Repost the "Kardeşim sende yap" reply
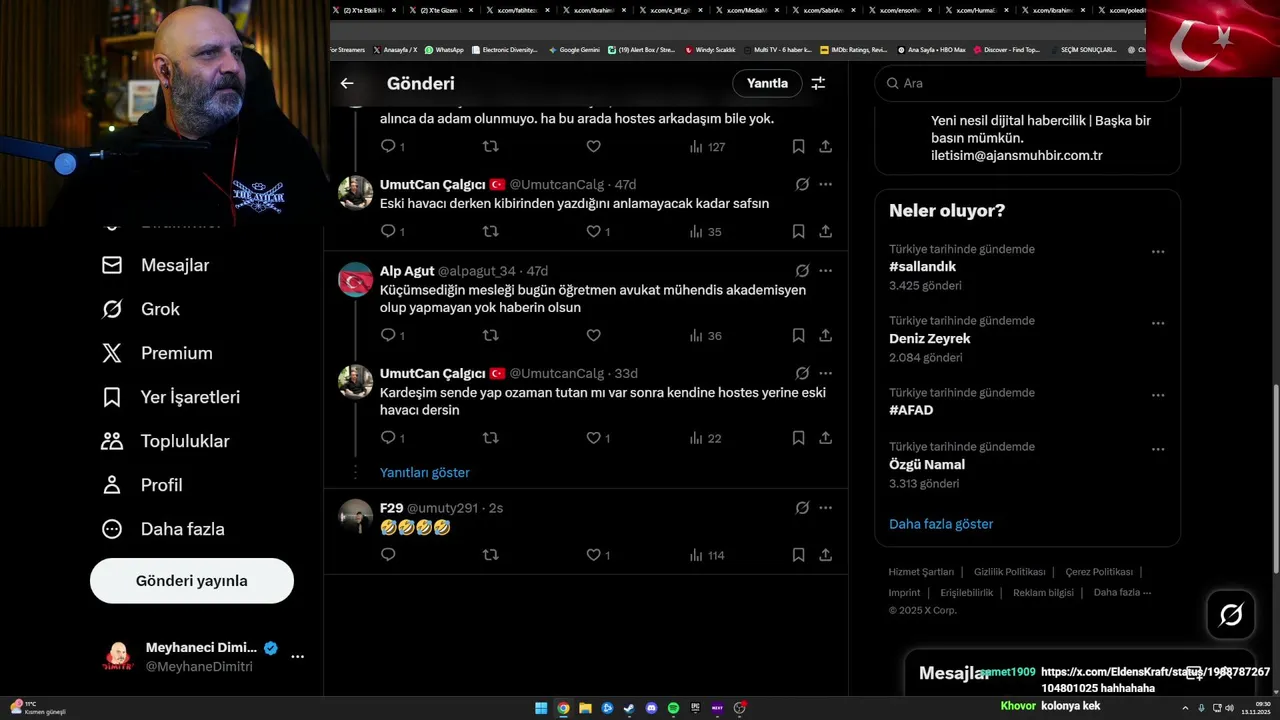 tap(490, 437)
